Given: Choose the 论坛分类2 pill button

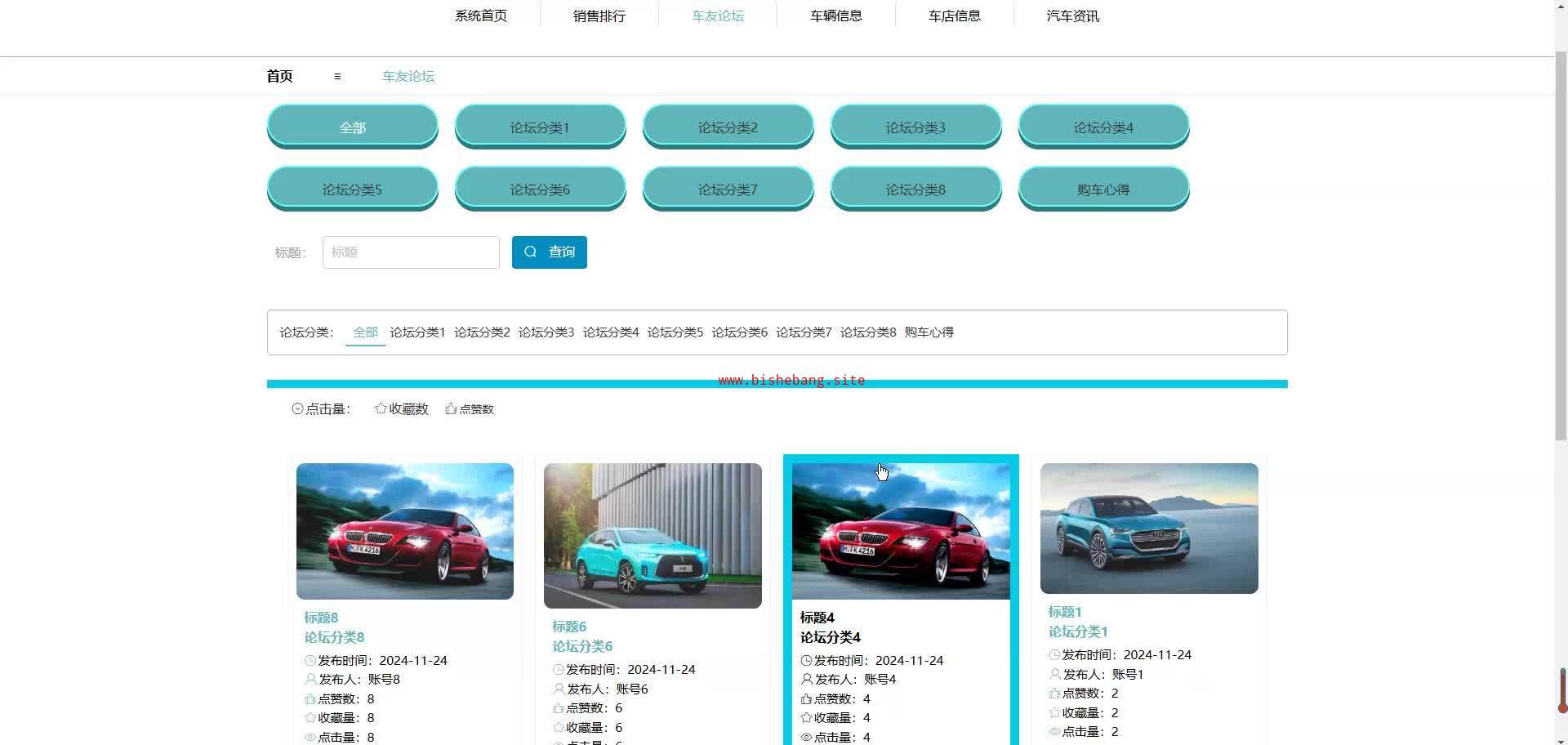Looking at the screenshot, I should tap(728, 127).
